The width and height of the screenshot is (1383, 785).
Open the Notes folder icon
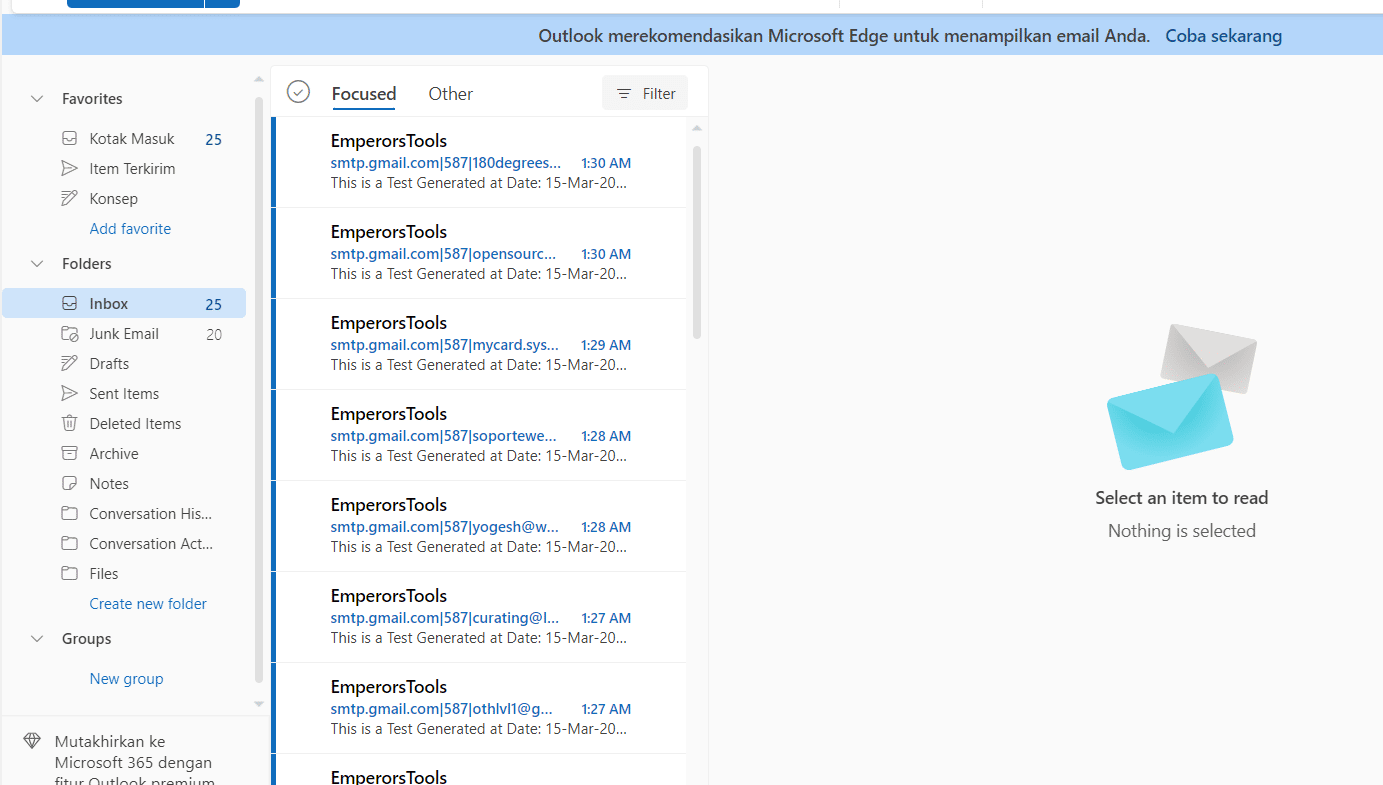[x=69, y=484]
